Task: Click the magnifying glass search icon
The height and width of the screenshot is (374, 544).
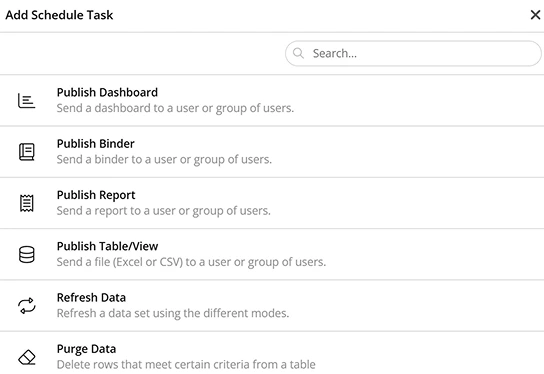Action: pos(298,53)
